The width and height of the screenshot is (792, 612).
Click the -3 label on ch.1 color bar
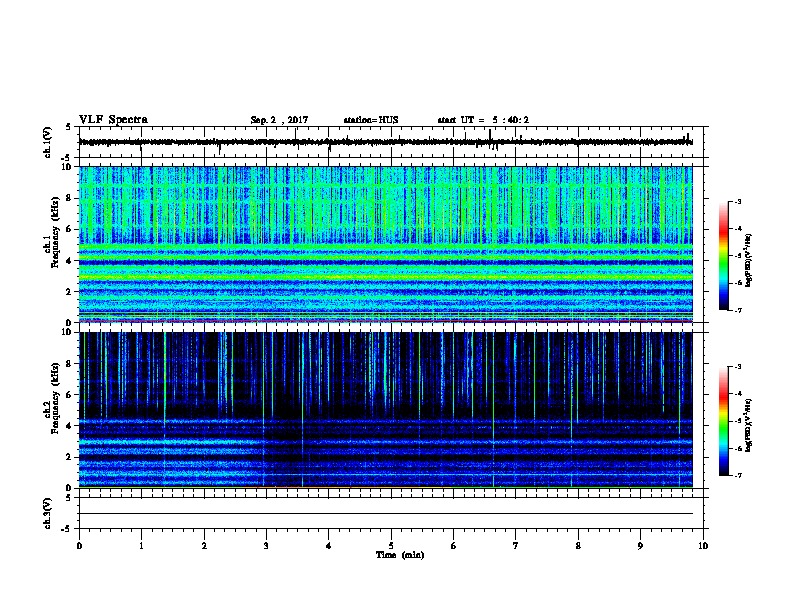coord(738,201)
